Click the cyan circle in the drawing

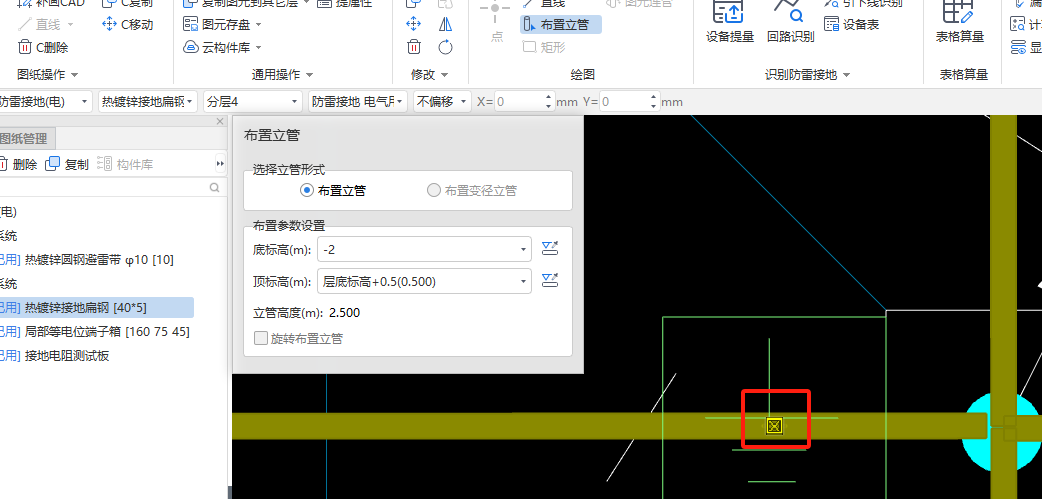tap(1000, 432)
